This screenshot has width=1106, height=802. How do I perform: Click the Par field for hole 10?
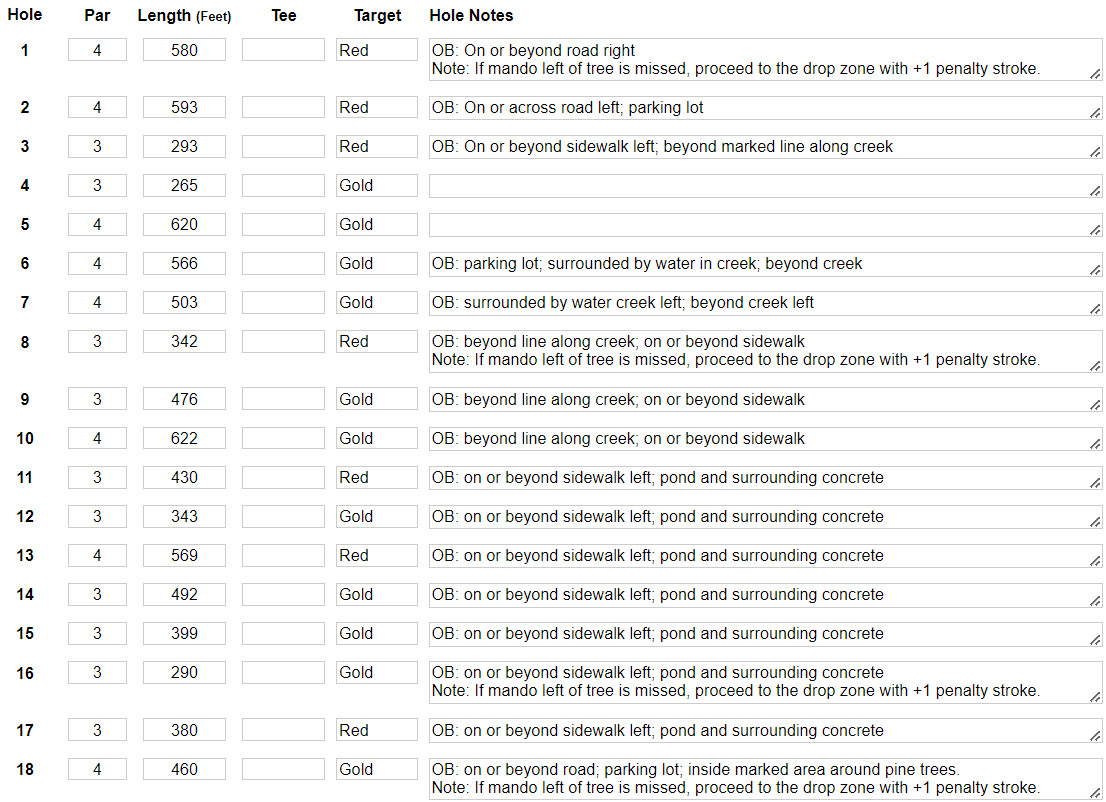click(97, 438)
